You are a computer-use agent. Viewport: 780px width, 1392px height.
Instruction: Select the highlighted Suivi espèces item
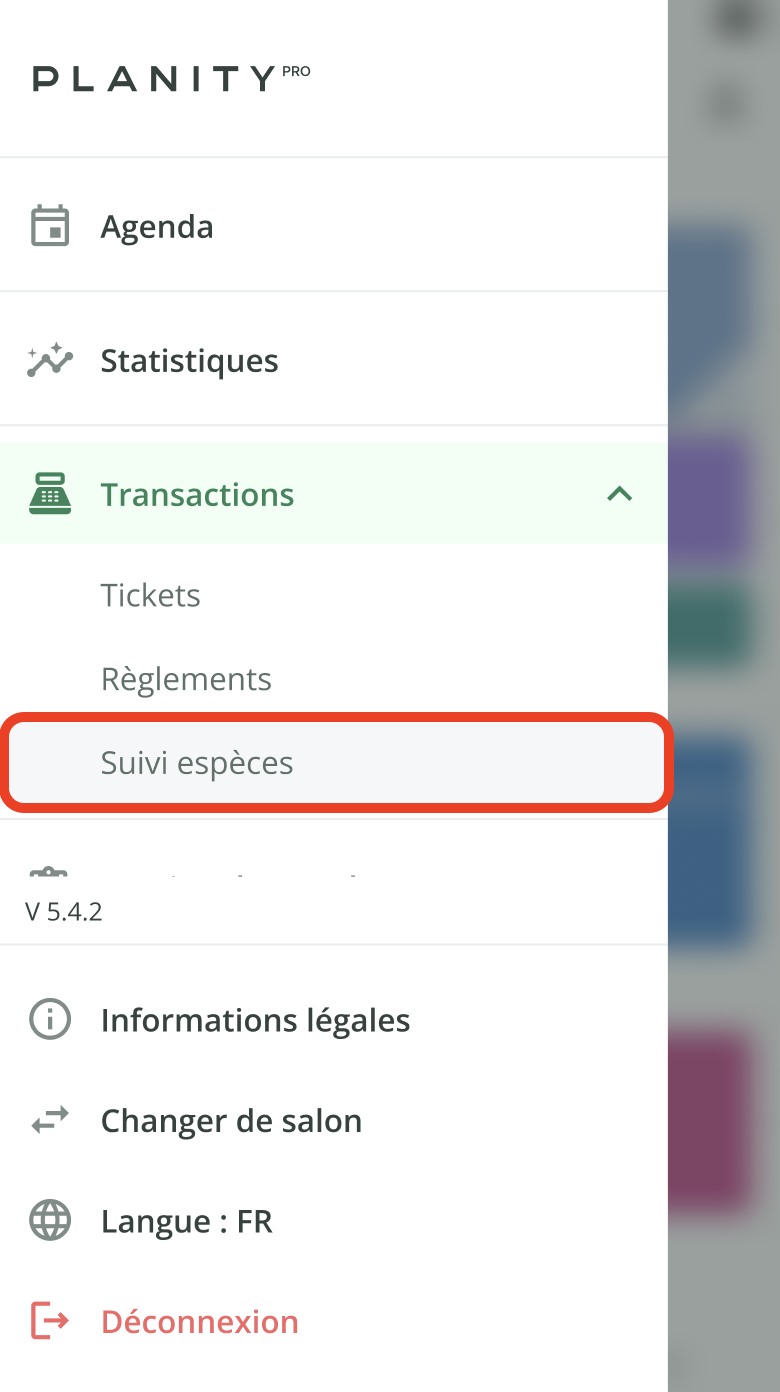coord(197,763)
